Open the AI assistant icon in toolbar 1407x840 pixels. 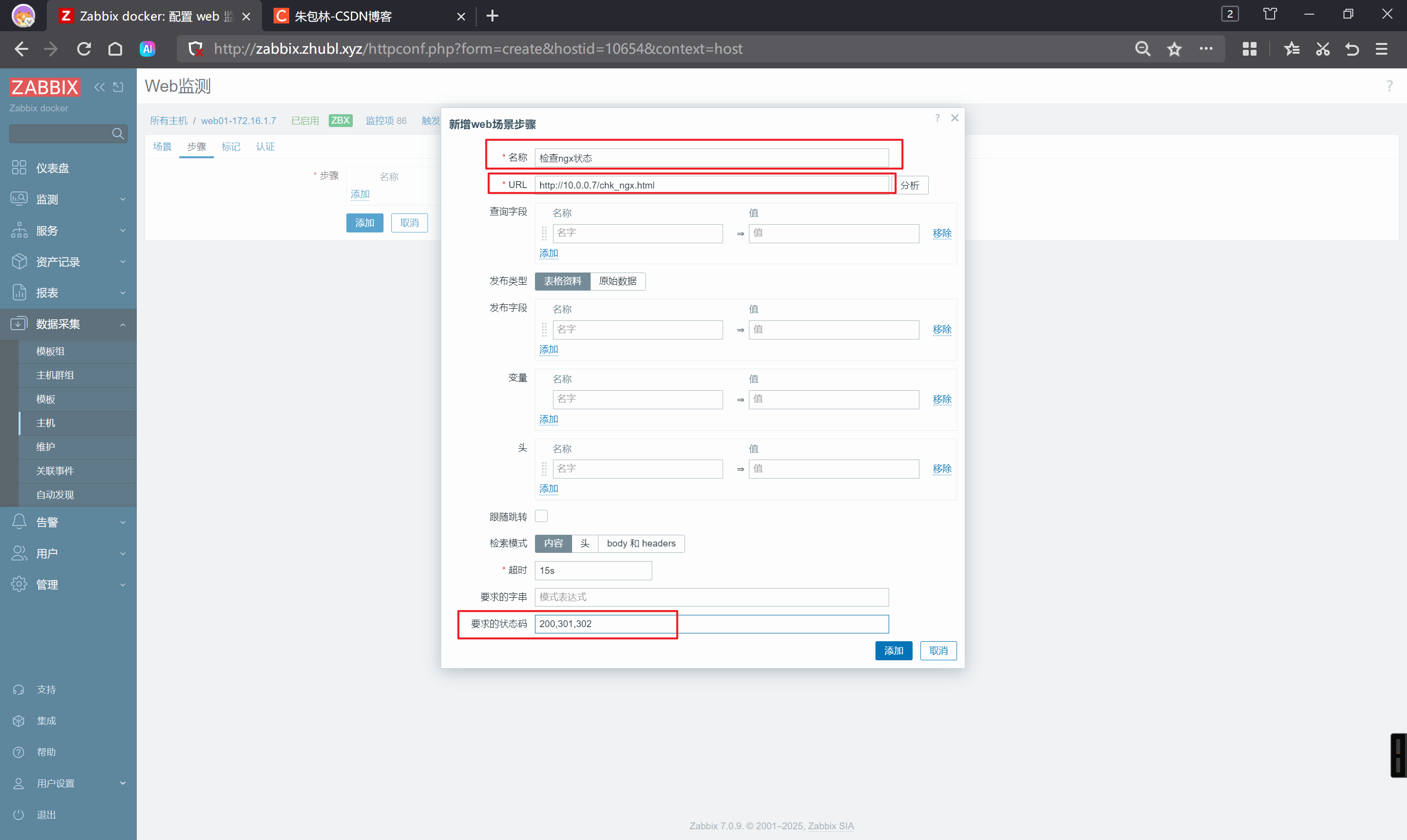(x=147, y=49)
